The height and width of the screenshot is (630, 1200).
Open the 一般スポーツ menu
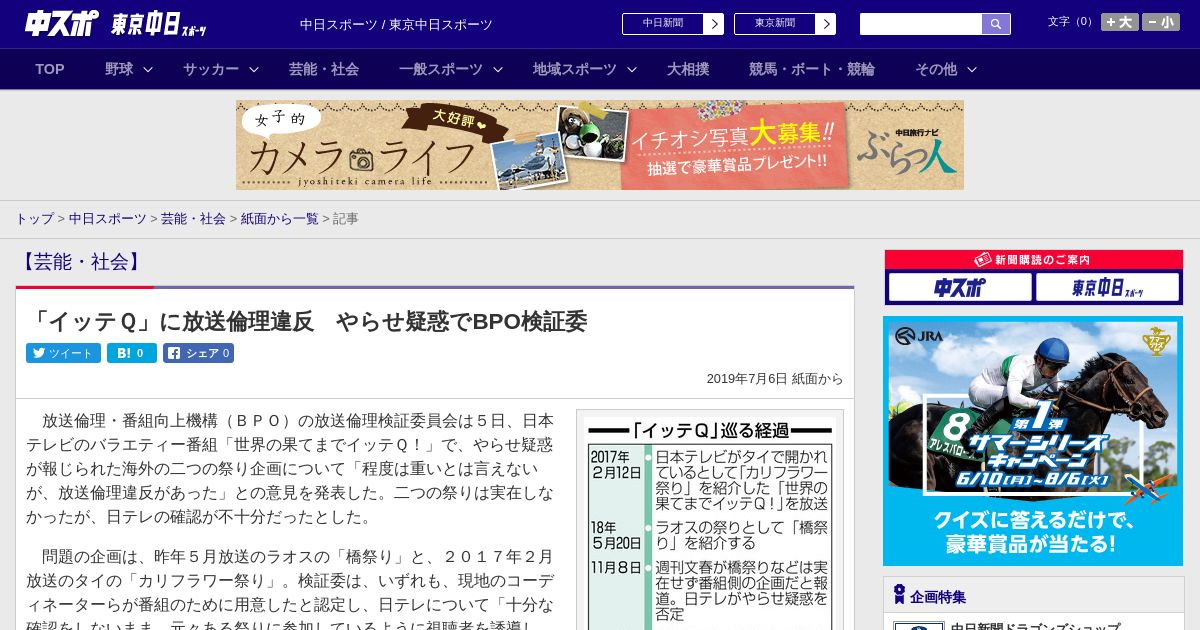coord(441,69)
